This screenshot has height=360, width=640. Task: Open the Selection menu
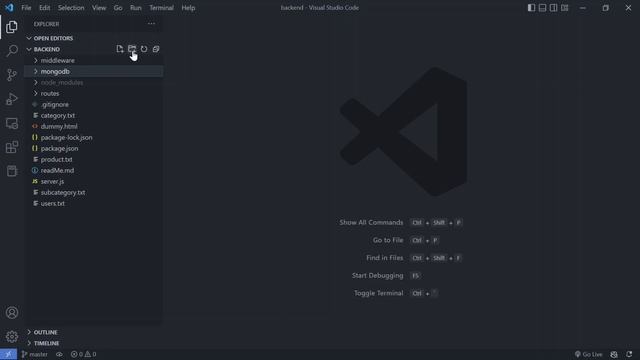click(x=71, y=8)
